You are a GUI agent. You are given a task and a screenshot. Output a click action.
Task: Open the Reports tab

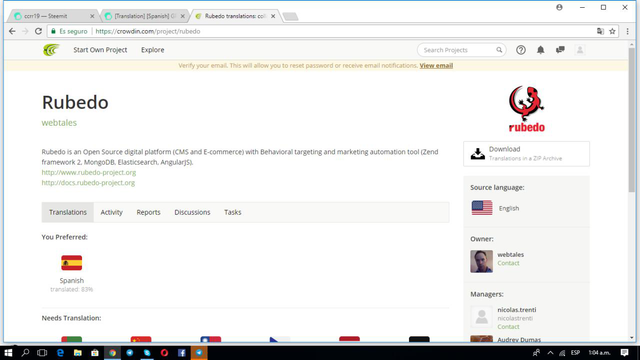(148, 212)
